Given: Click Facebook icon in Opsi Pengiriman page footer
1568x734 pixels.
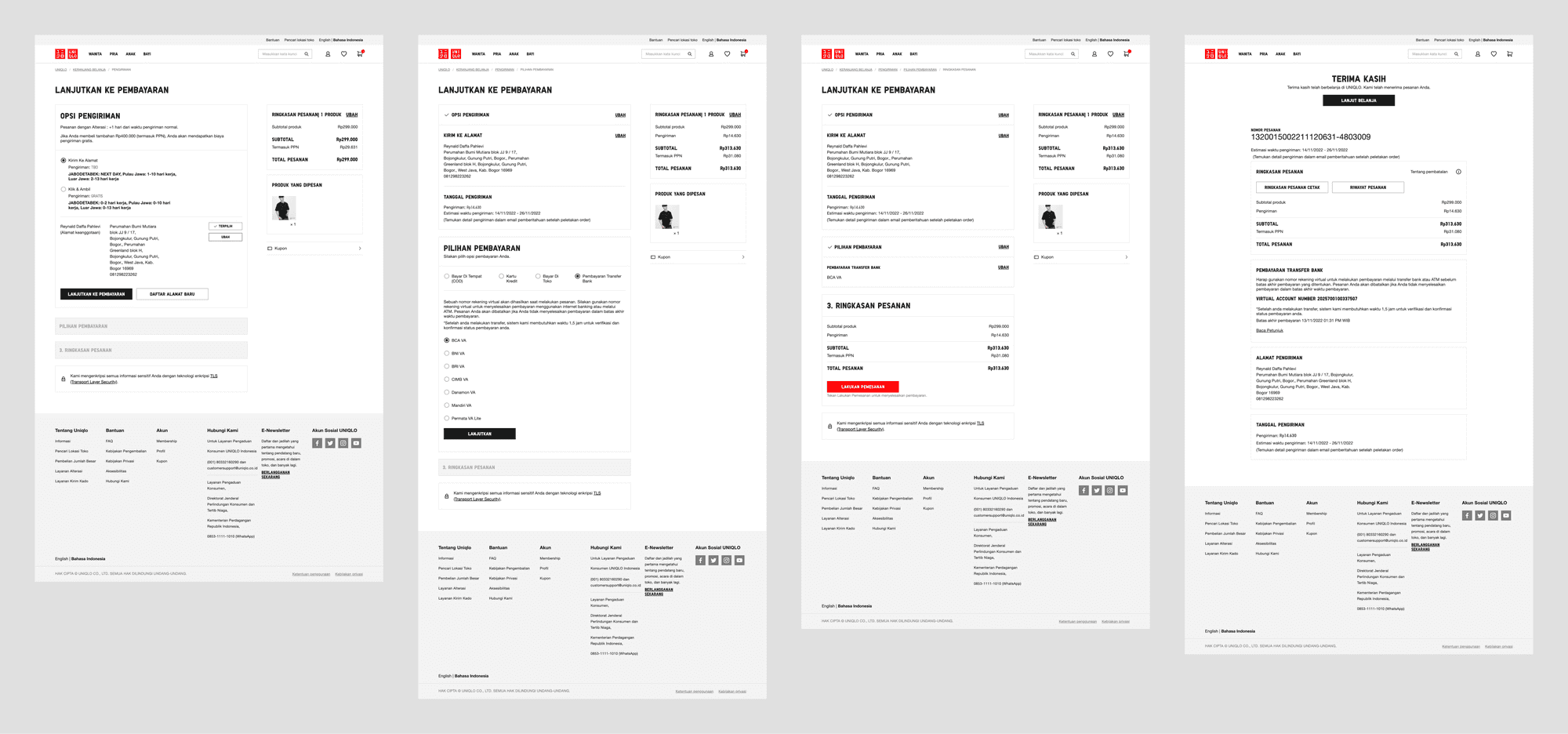Looking at the screenshot, I should tap(317, 443).
